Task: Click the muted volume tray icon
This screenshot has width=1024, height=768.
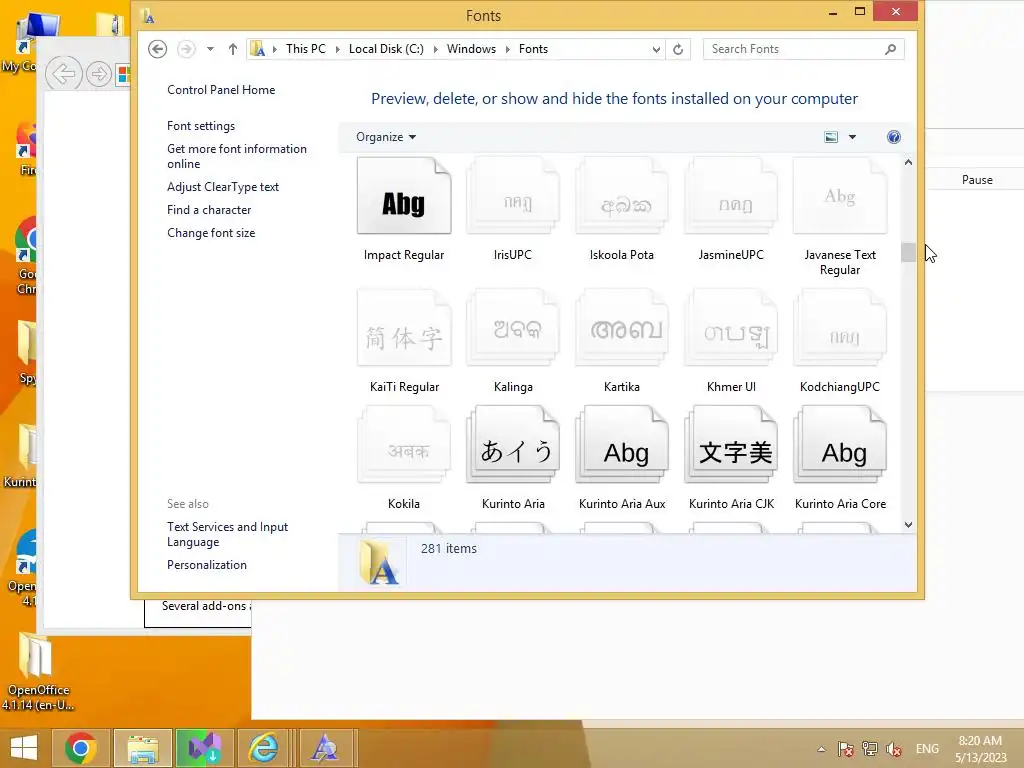Action: click(893, 749)
